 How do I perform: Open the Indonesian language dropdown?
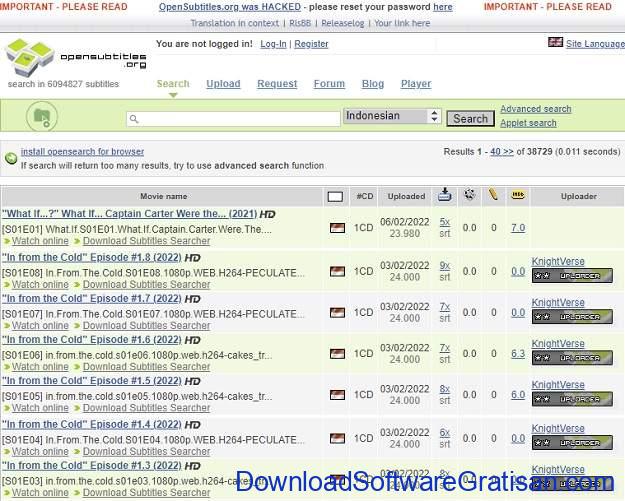392,116
